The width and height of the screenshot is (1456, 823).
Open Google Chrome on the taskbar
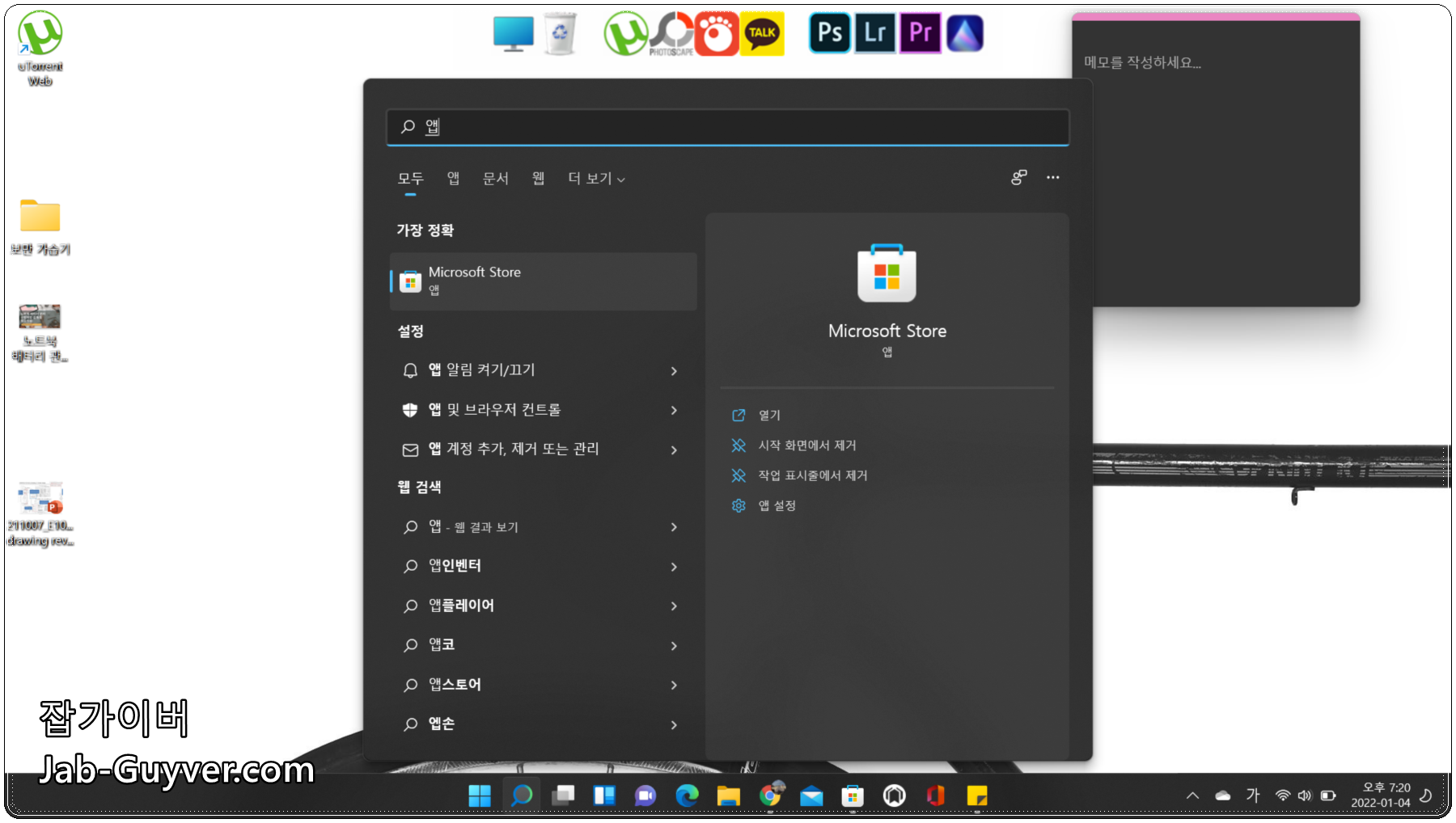pyautogui.click(x=770, y=795)
